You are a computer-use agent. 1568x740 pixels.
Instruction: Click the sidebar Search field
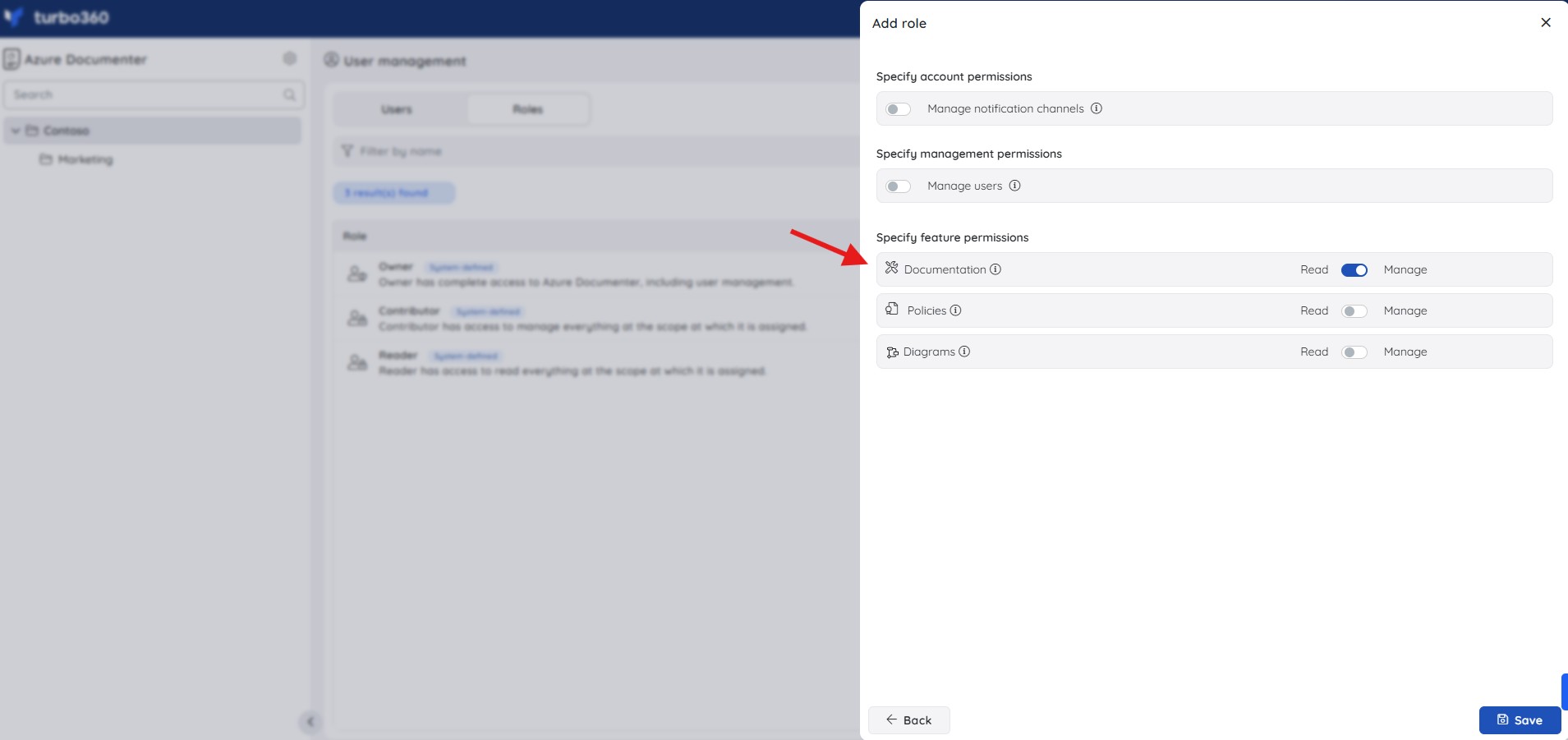click(154, 94)
